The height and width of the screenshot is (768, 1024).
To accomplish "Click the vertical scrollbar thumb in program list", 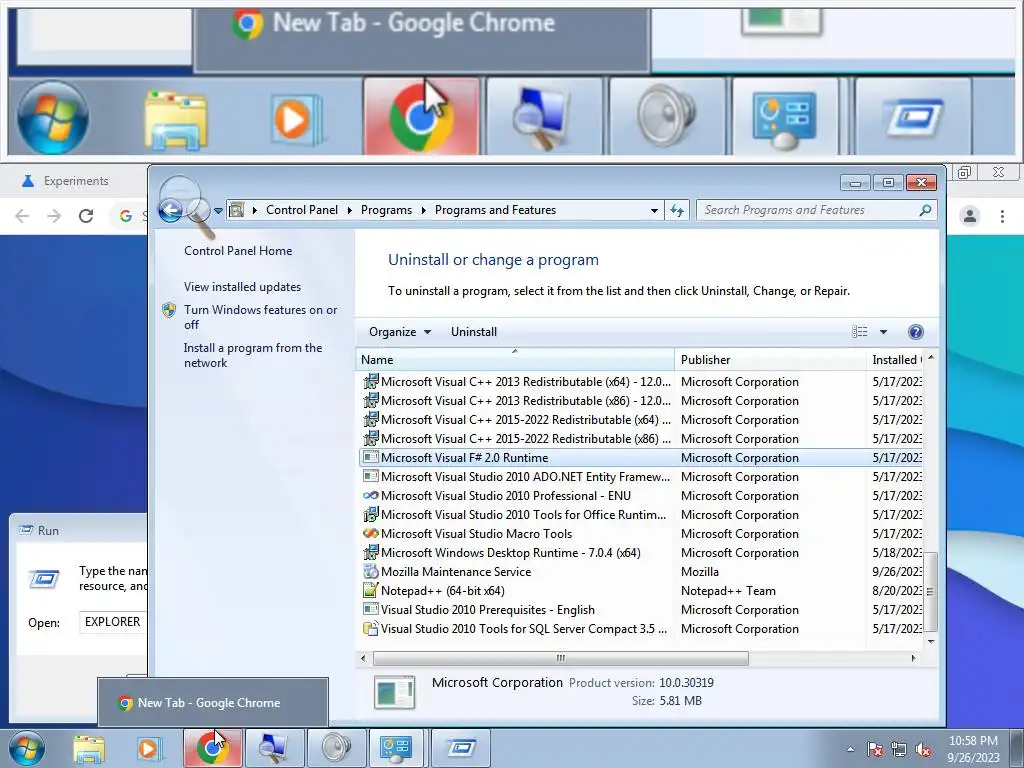I will pyautogui.click(x=931, y=592).
